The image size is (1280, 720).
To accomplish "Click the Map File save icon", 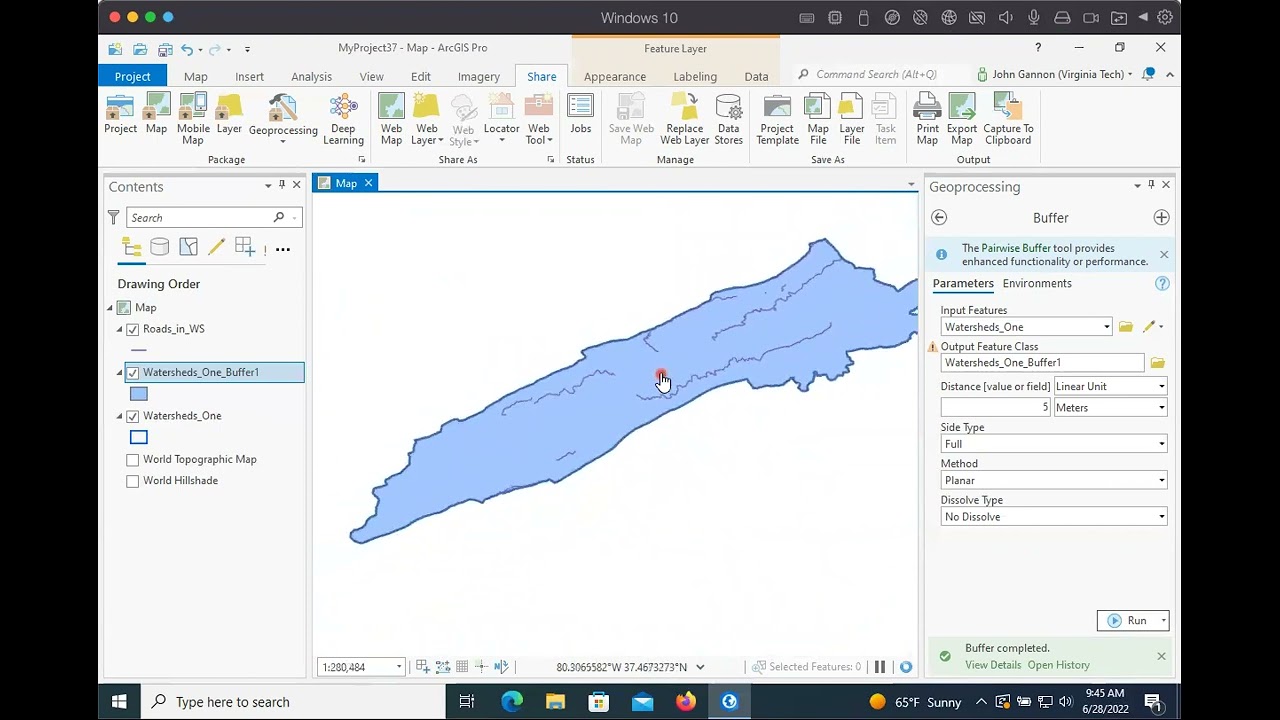I will (x=818, y=119).
